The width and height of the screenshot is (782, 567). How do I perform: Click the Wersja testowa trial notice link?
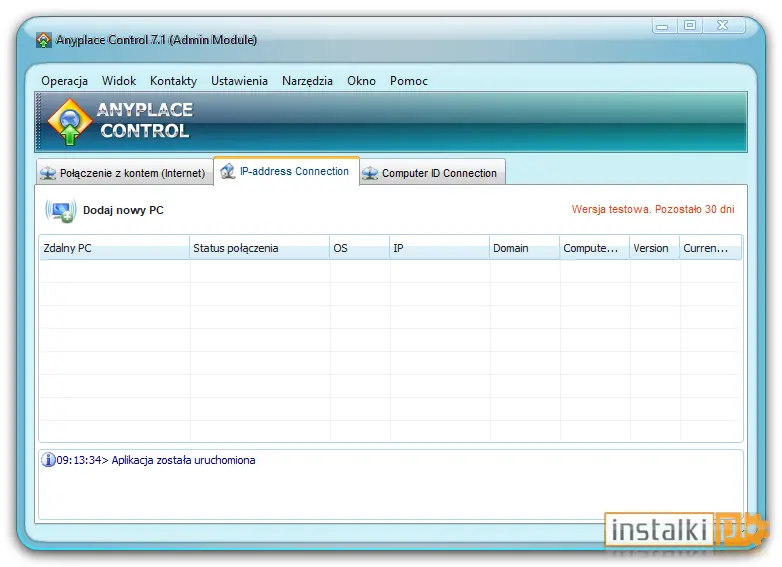pyautogui.click(x=653, y=209)
